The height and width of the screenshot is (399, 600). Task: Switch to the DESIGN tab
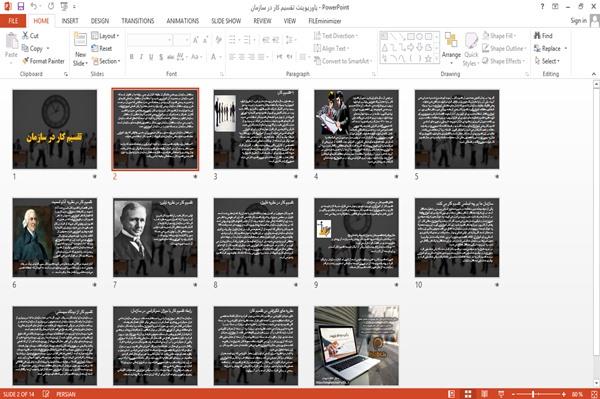100,21
